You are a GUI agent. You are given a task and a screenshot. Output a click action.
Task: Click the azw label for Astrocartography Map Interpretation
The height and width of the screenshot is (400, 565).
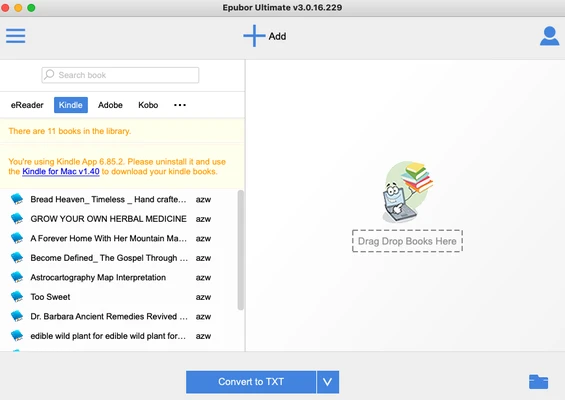click(203, 277)
